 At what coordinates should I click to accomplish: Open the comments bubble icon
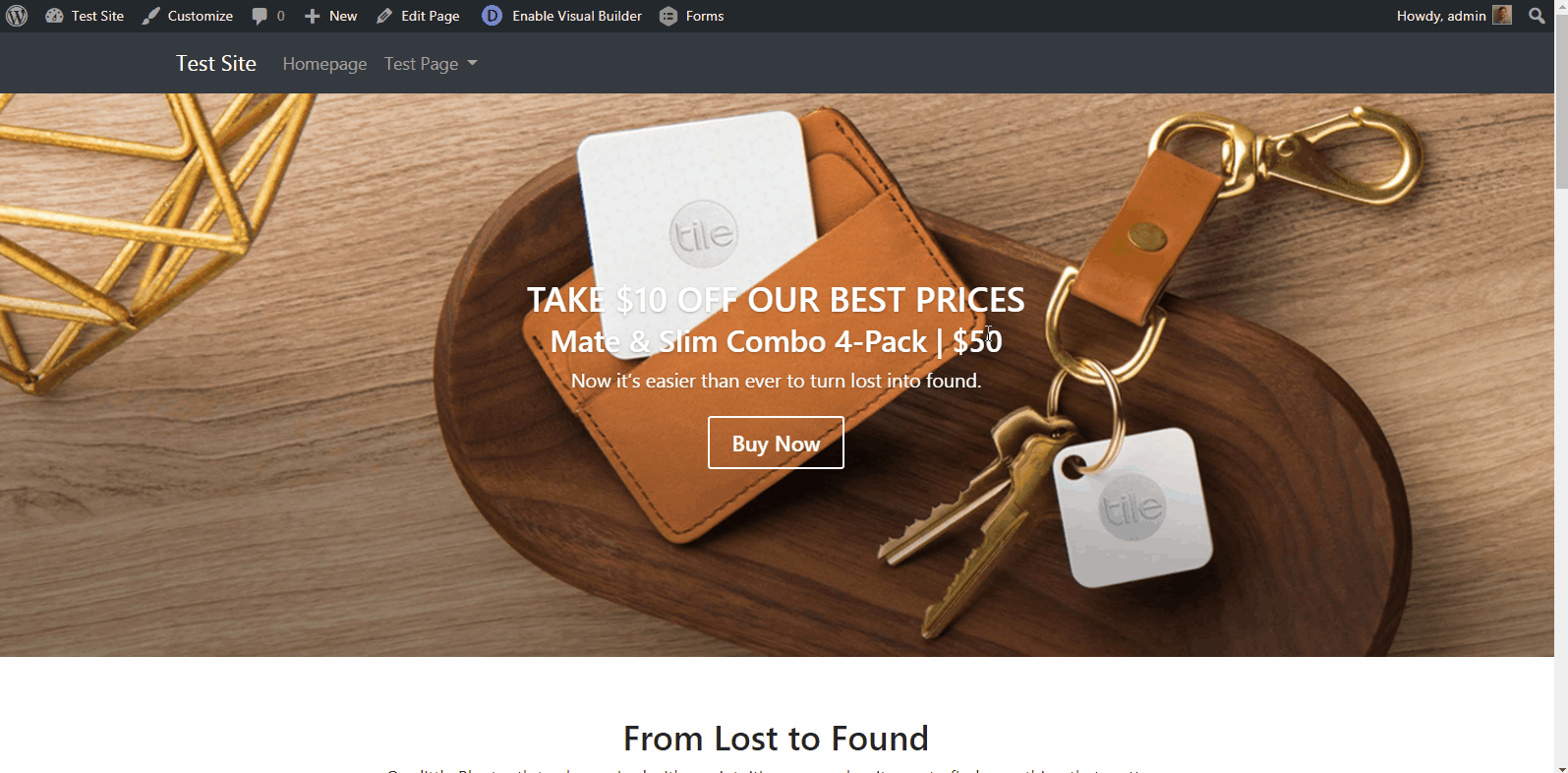click(x=260, y=16)
